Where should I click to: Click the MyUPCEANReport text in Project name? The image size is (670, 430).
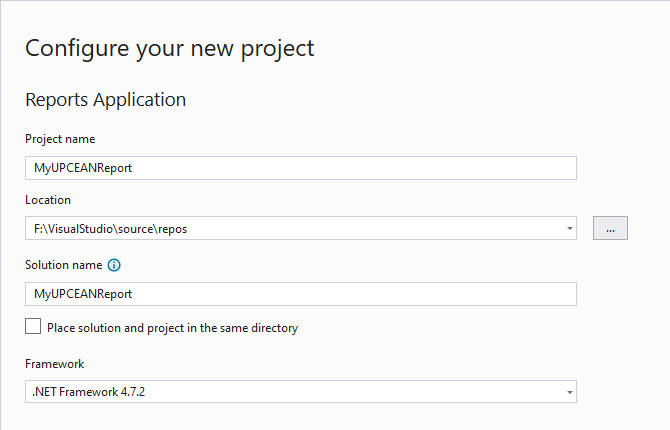pos(83,168)
